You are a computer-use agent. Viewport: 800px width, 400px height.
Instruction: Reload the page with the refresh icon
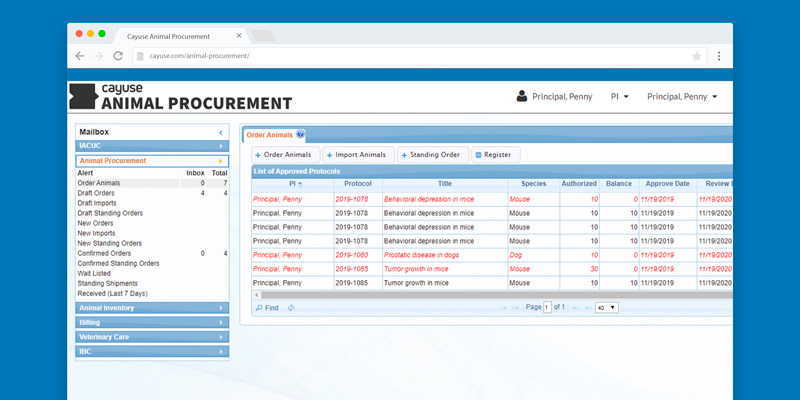click(x=118, y=56)
